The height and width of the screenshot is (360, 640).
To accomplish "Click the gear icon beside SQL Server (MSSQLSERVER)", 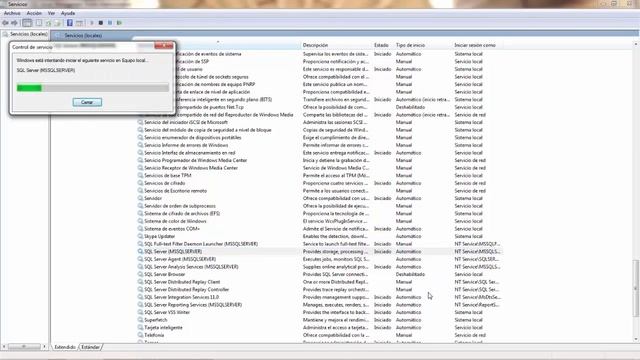I will tap(140, 251).
